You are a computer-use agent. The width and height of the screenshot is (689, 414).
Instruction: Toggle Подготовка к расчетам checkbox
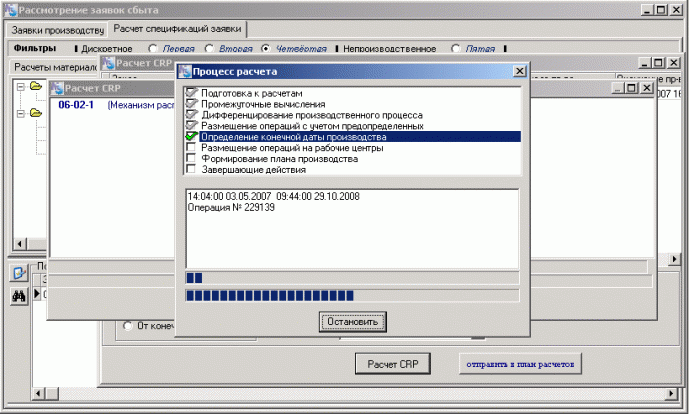click(191, 92)
